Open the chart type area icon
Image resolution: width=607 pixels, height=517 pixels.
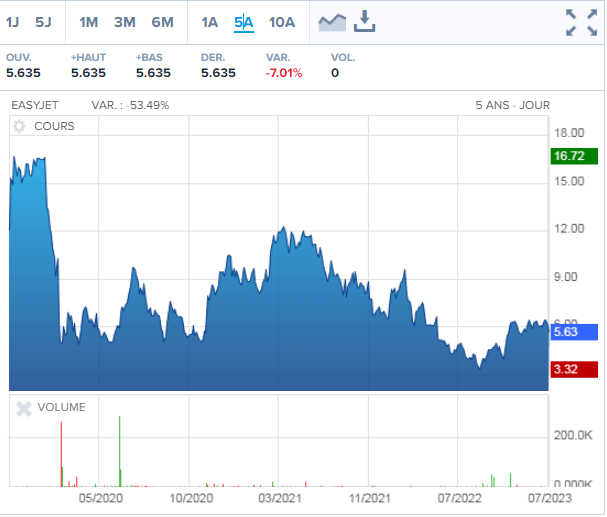332,22
